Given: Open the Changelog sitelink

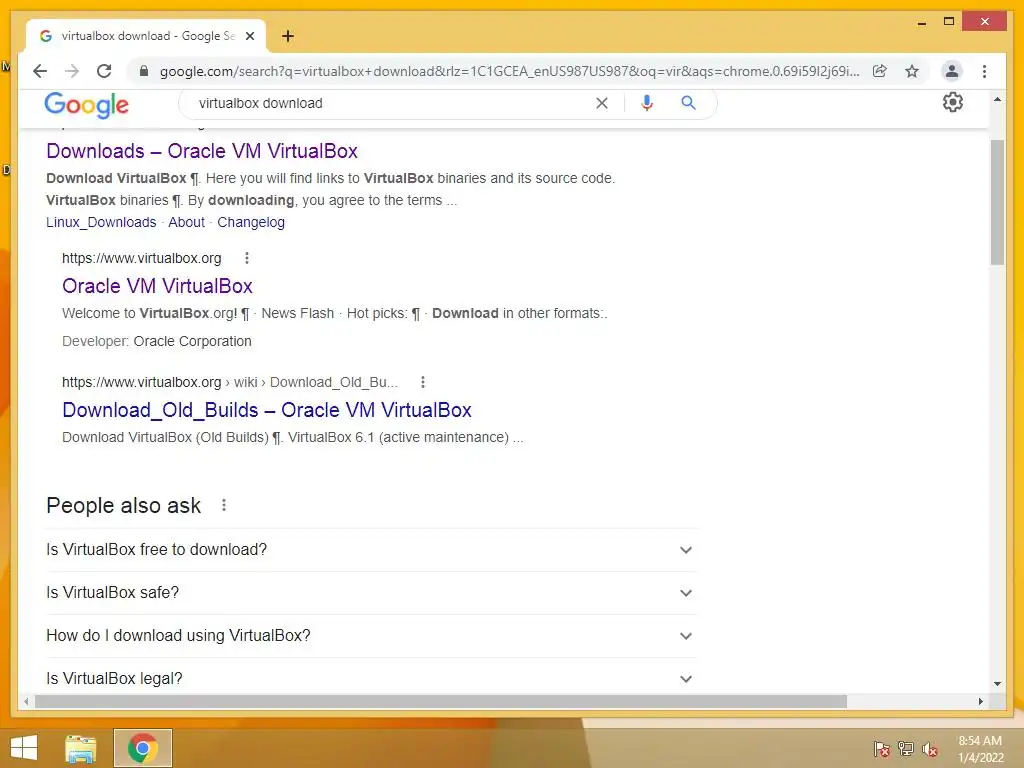Looking at the screenshot, I should pos(251,222).
